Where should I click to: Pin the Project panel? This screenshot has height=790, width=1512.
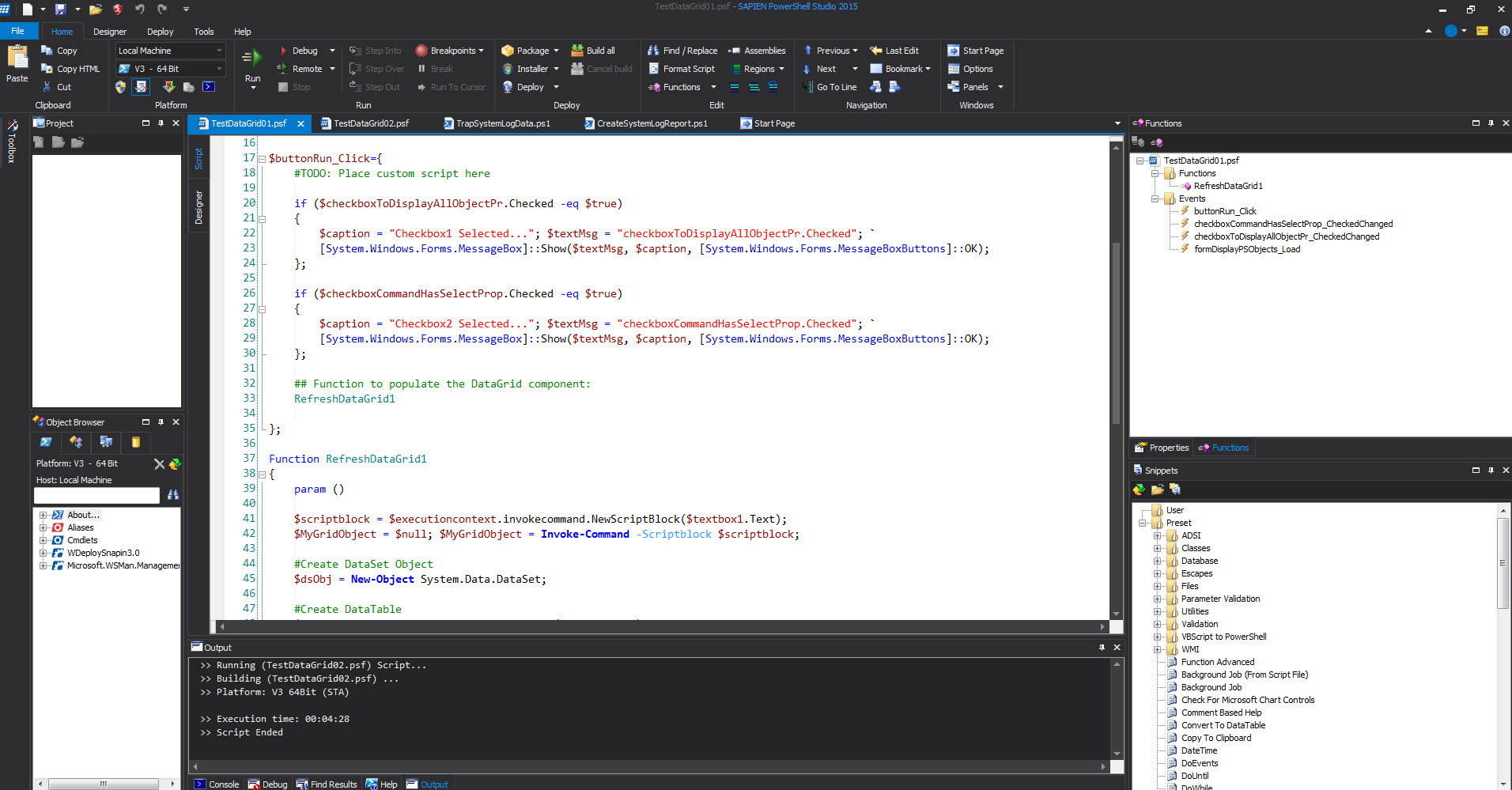[161, 123]
